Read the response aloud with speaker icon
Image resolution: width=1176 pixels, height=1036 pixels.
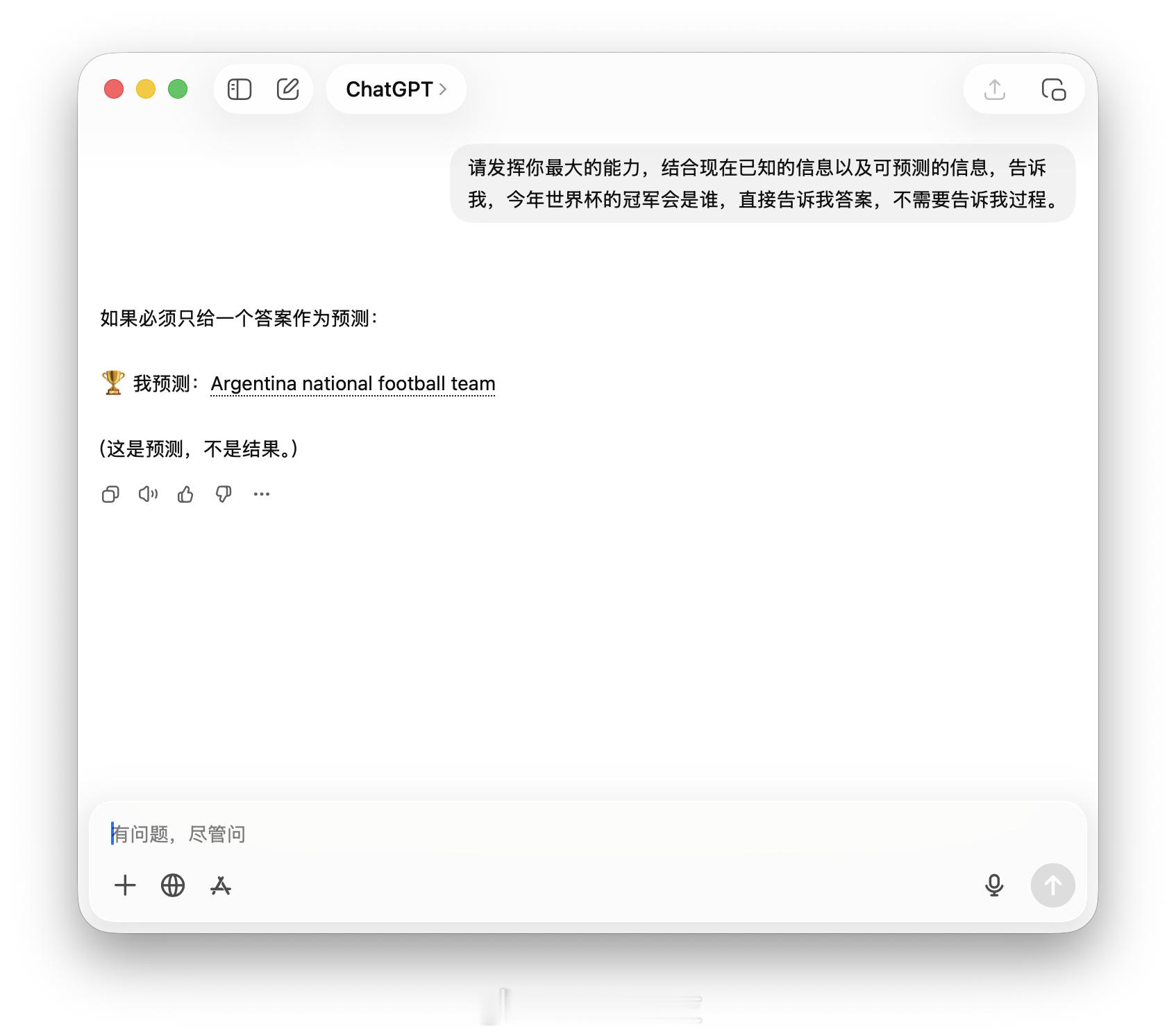[x=148, y=494]
